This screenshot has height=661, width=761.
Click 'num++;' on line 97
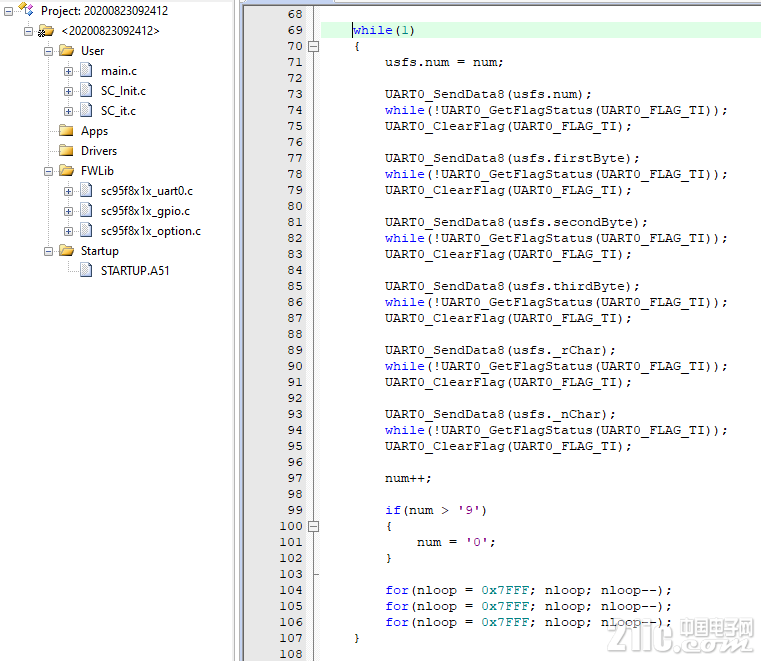(408, 479)
